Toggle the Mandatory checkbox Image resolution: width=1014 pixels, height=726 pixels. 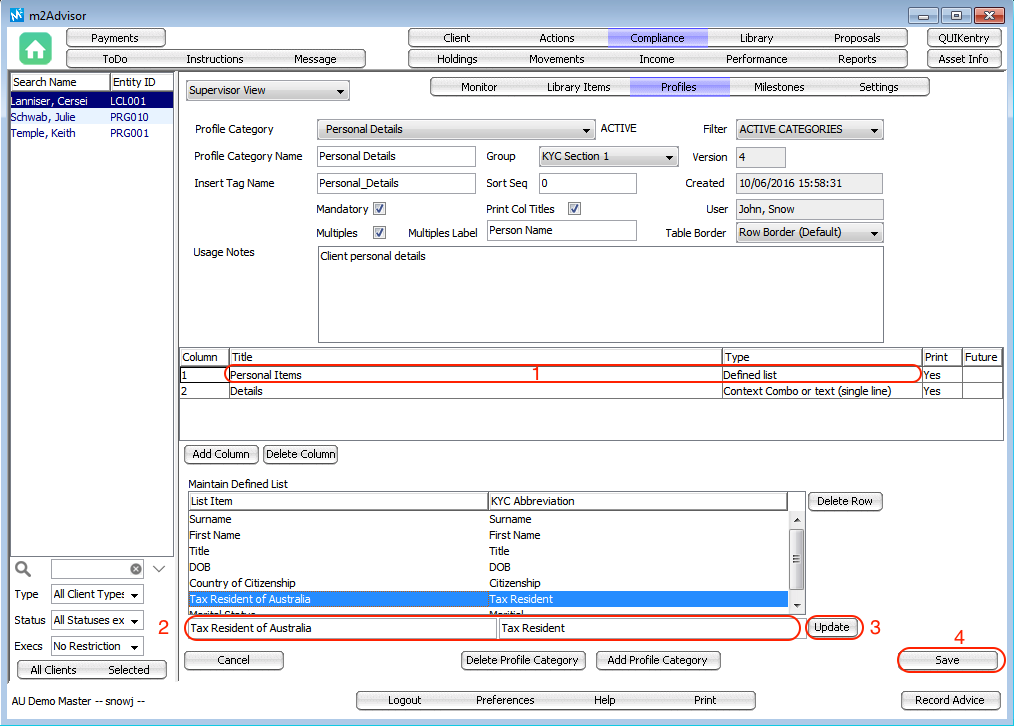(x=379, y=209)
